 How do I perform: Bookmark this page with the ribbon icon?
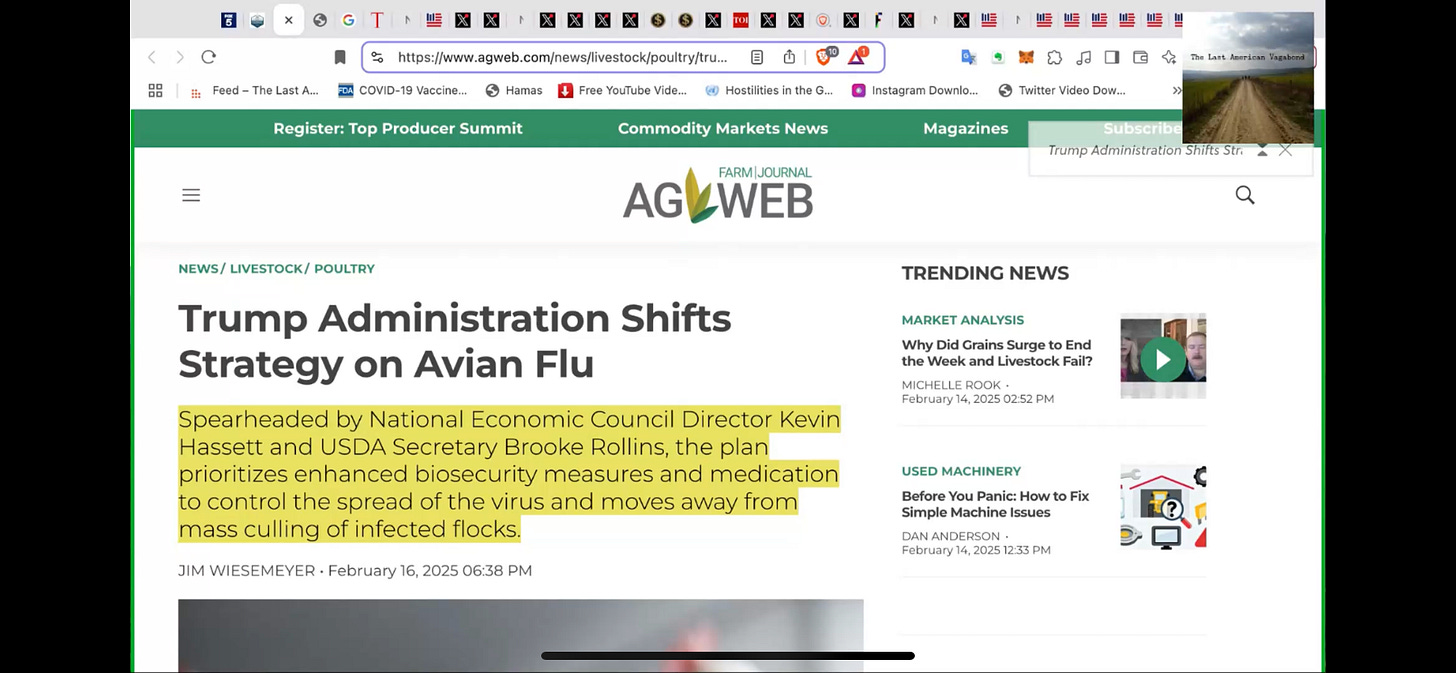coord(340,57)
